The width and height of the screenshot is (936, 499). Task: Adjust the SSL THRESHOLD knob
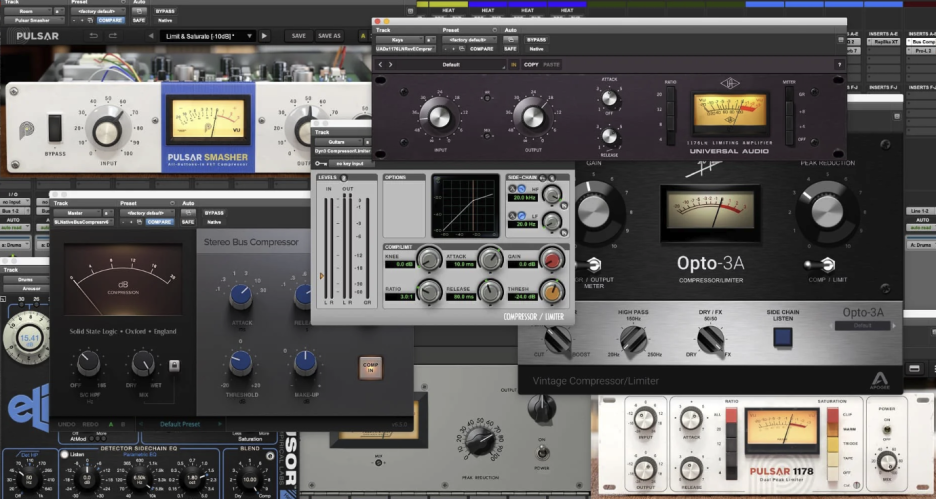[241, 363]
